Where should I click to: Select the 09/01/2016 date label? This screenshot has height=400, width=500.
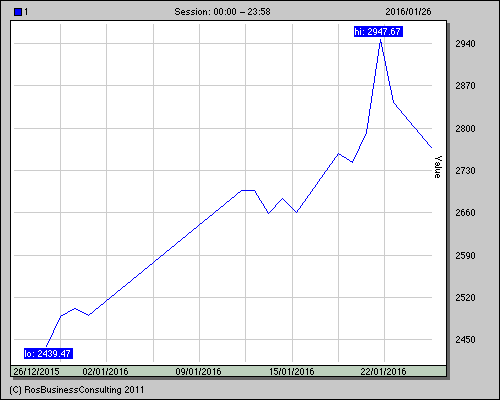pos(198,371)
